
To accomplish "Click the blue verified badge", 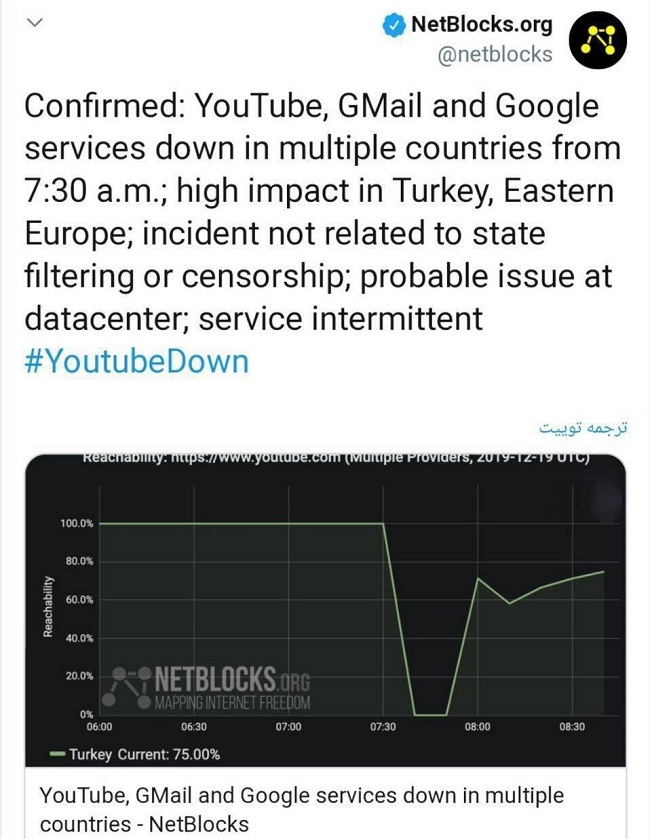I will click(394, 25).
